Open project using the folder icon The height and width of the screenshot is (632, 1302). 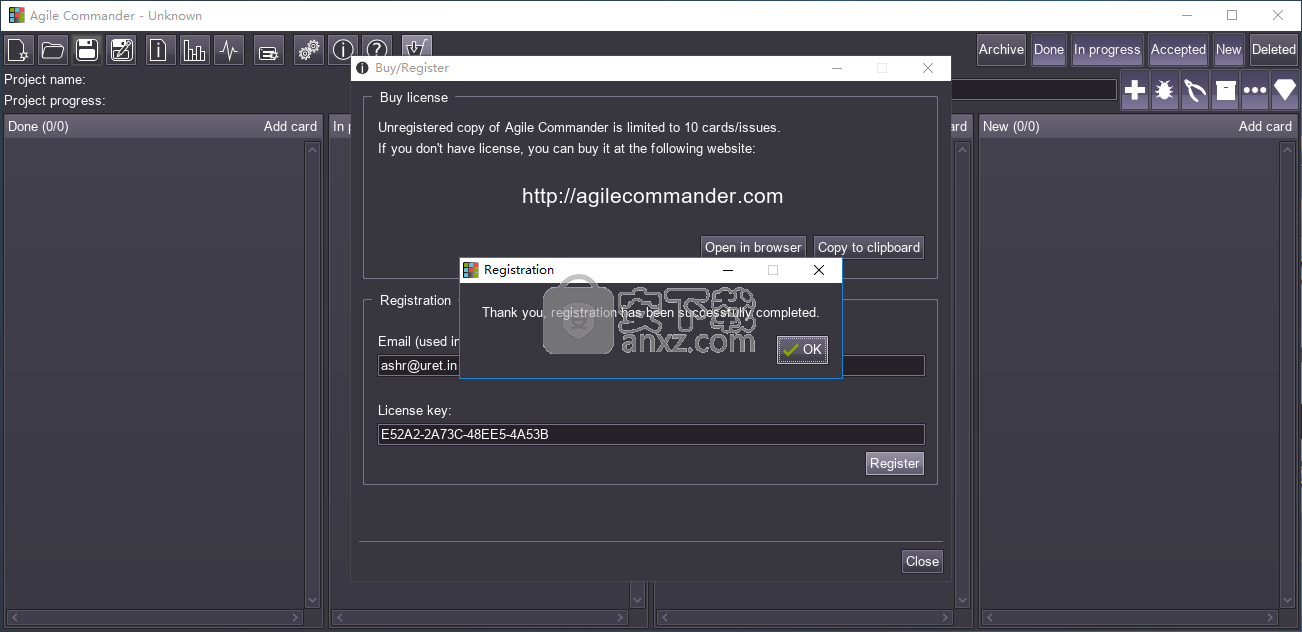pos(53,50)
